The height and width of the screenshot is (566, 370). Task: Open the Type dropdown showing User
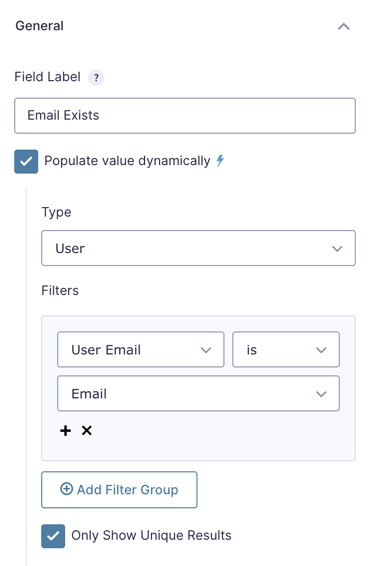(x=199, y=248)
